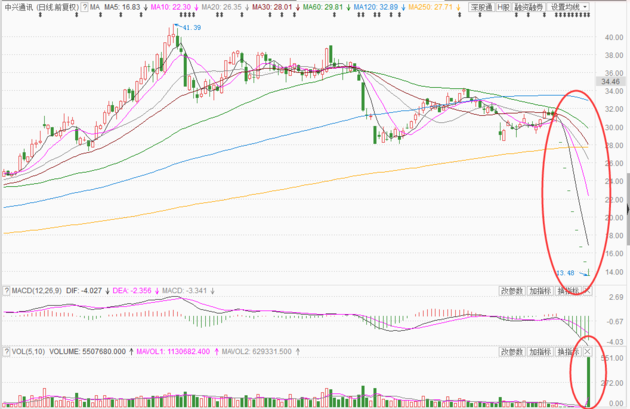Close the VOL indicator panel
This screenshot has height=409, width=630.
pyautogui.click(x=587, y=352)
